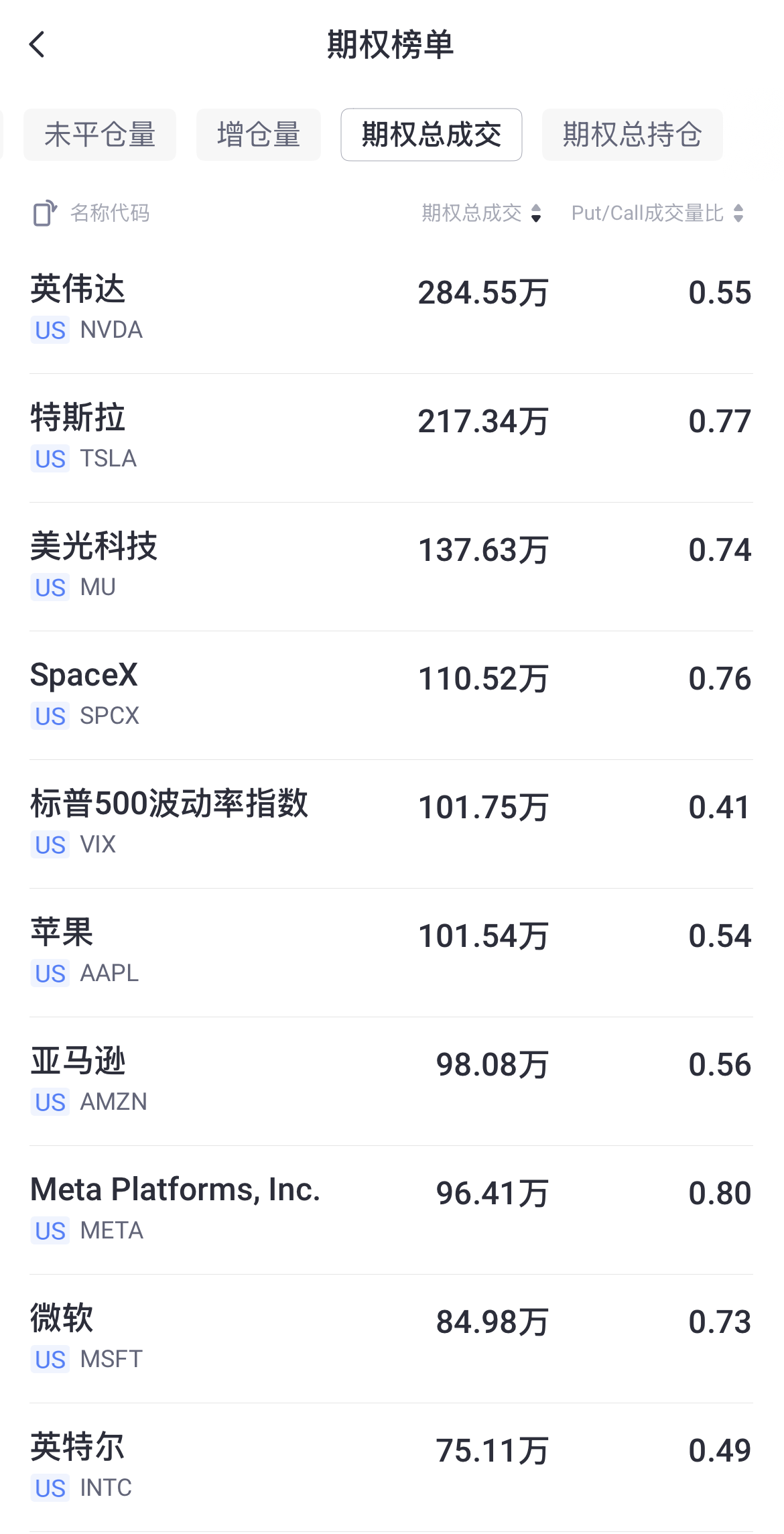Open the 特斯拉 TSLA options entry
This screenshot has height=1534, width=784.
click(x=391, y=438)
